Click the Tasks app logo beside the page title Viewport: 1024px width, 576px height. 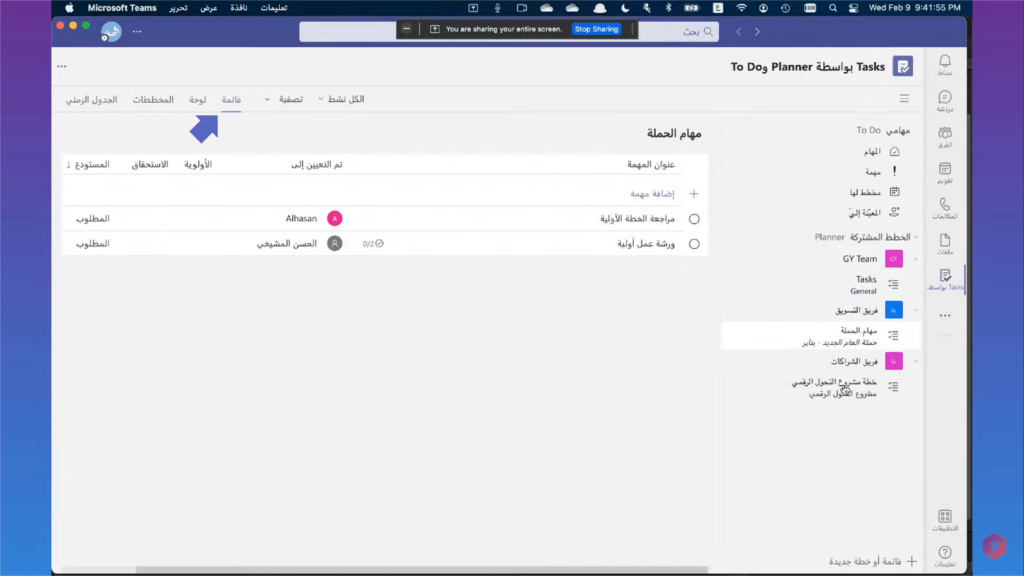(x=903, y=67)
